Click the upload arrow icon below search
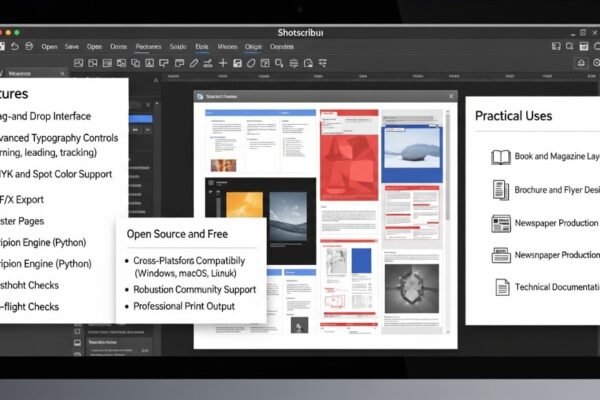 click(x=581, y=63)
